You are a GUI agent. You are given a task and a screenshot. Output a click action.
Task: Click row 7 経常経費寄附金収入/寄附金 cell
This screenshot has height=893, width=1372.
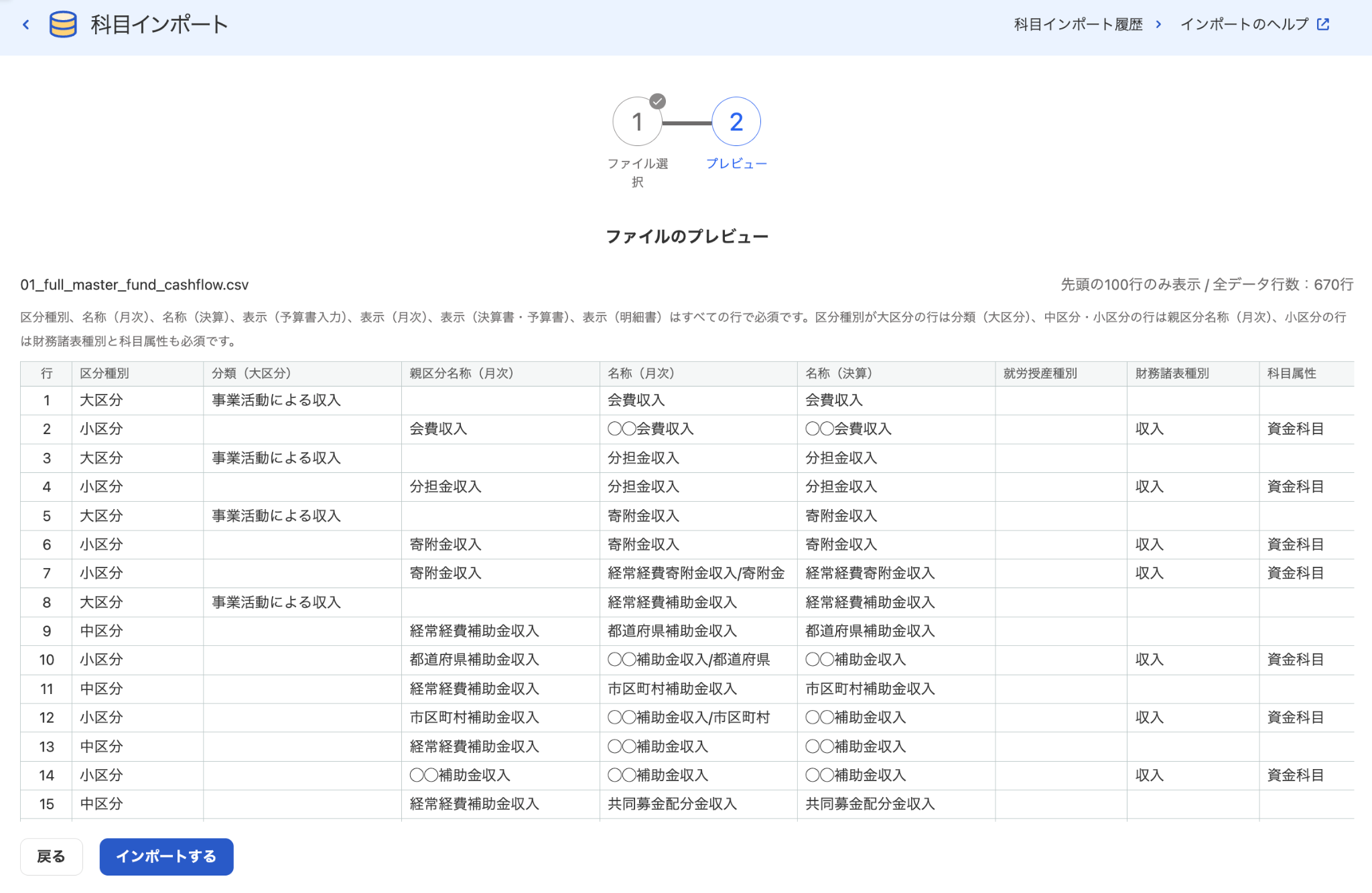click(x=698, y=573)
